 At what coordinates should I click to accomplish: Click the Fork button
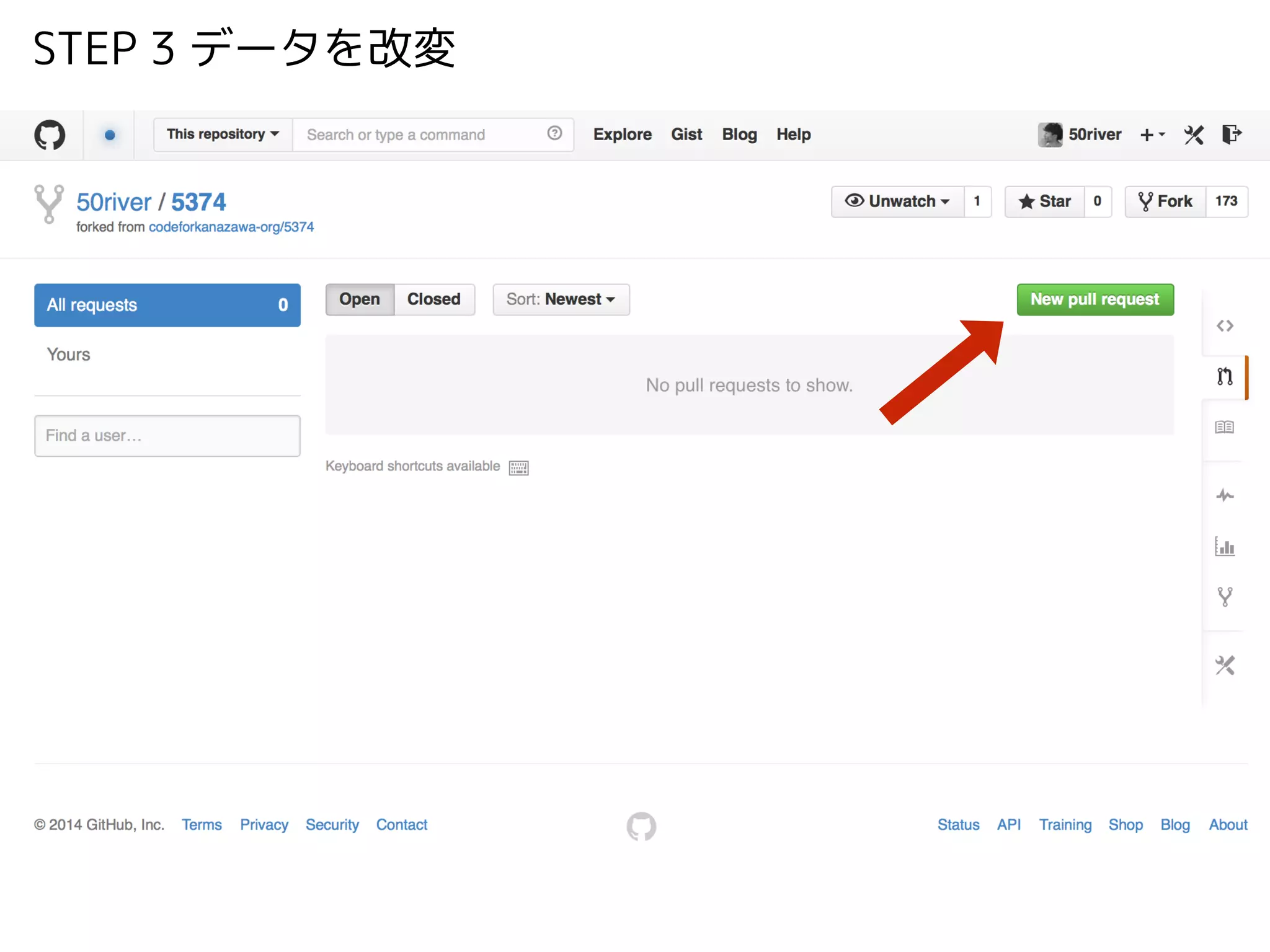[x=1165, y=201]
